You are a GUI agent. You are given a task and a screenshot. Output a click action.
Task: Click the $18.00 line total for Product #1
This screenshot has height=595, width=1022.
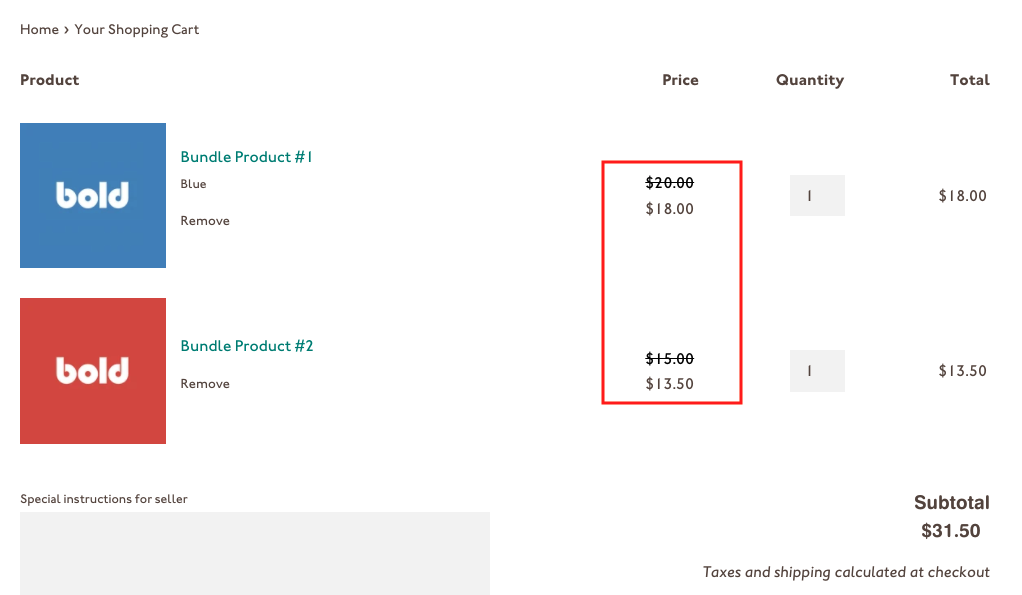962,196
